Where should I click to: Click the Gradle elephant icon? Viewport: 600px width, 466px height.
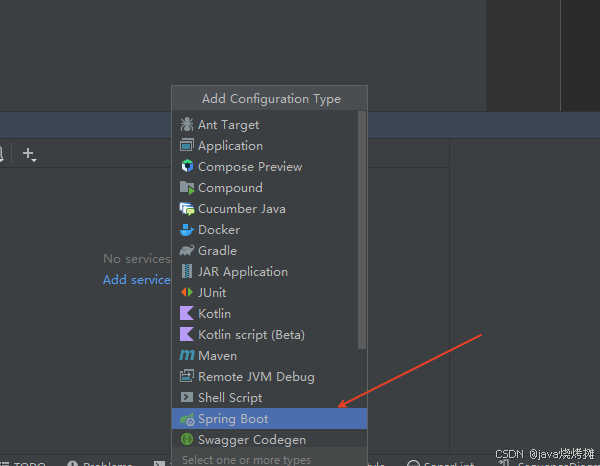[x=187, y=251]
